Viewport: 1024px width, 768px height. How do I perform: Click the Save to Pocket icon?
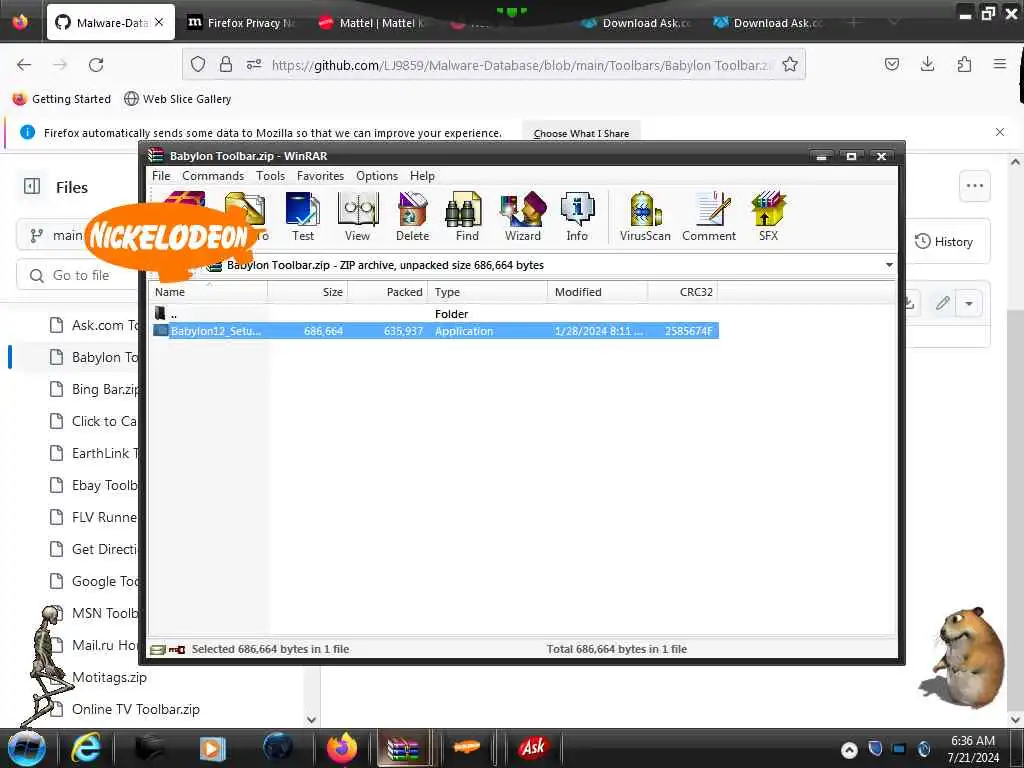891,64
